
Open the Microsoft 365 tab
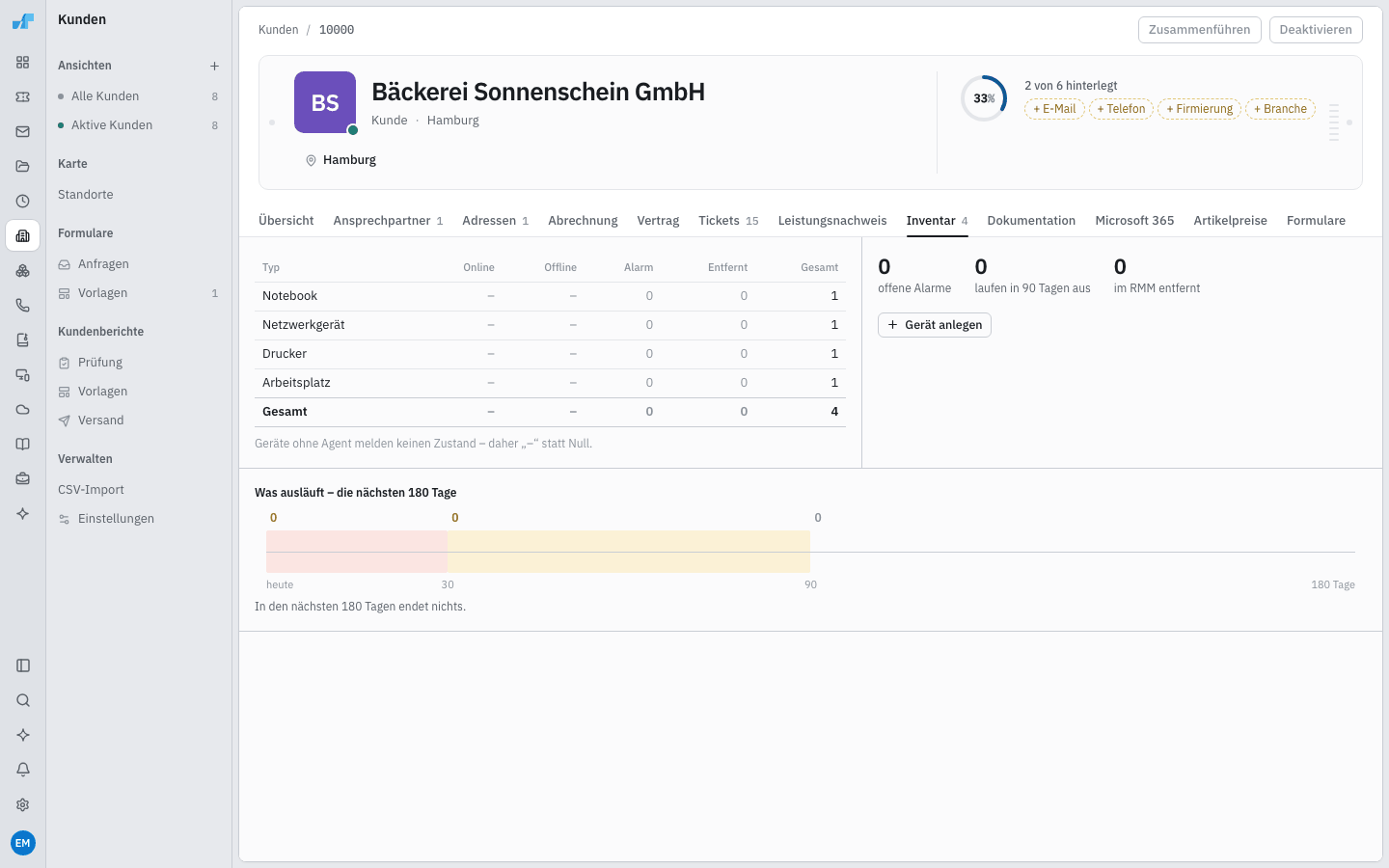pyautogui.click(x=1134, y=221)
